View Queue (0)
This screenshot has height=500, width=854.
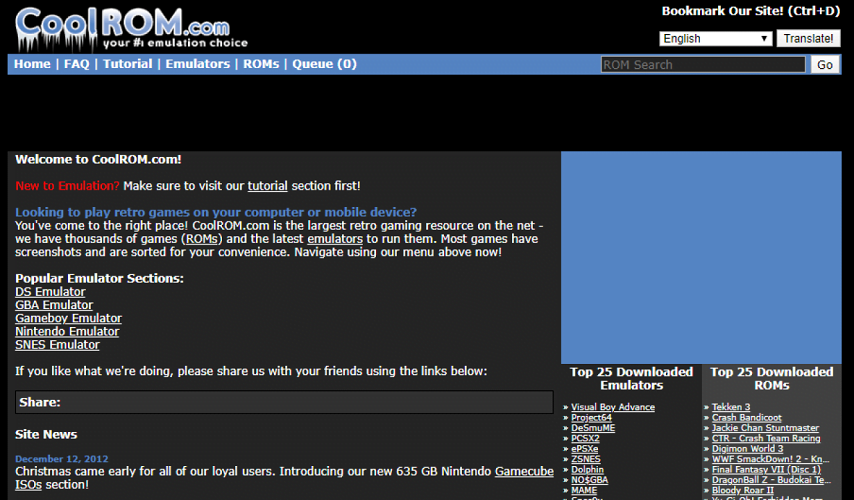(x=325, y=64)
